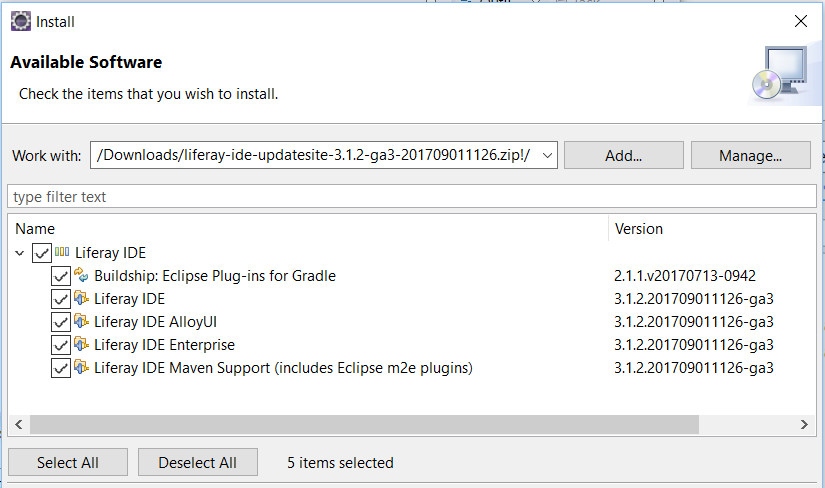Focus the type filter text field
825x488 pixels.
click(412, 196)
